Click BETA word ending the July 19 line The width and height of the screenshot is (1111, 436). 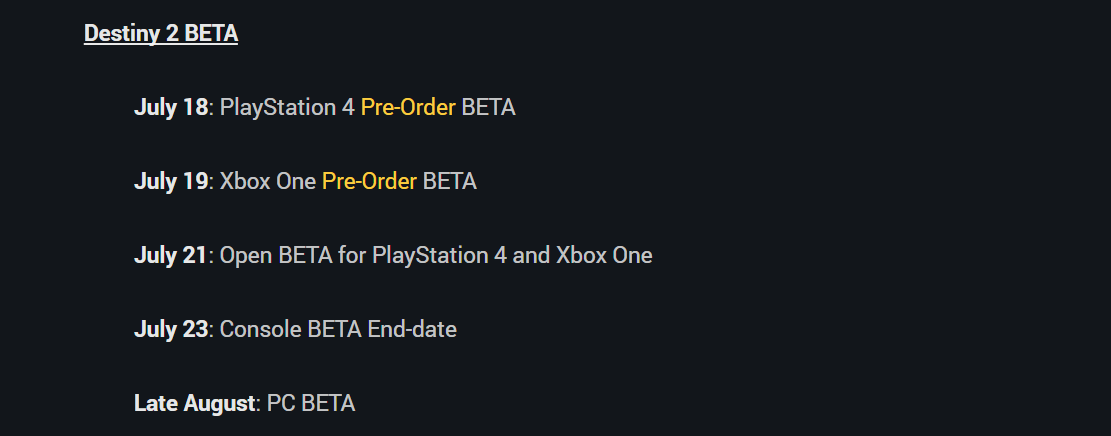tap(449, 181)
